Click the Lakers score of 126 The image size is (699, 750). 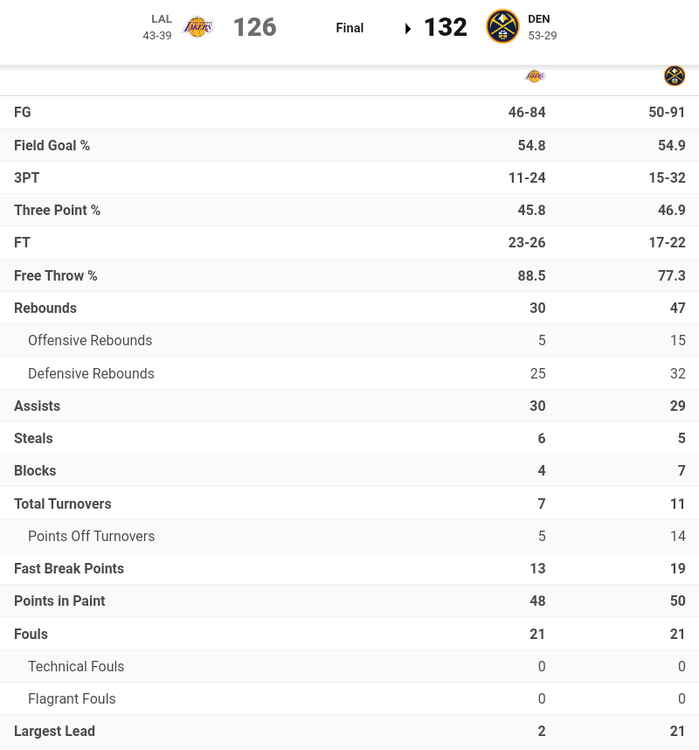(x=254, y=27)
